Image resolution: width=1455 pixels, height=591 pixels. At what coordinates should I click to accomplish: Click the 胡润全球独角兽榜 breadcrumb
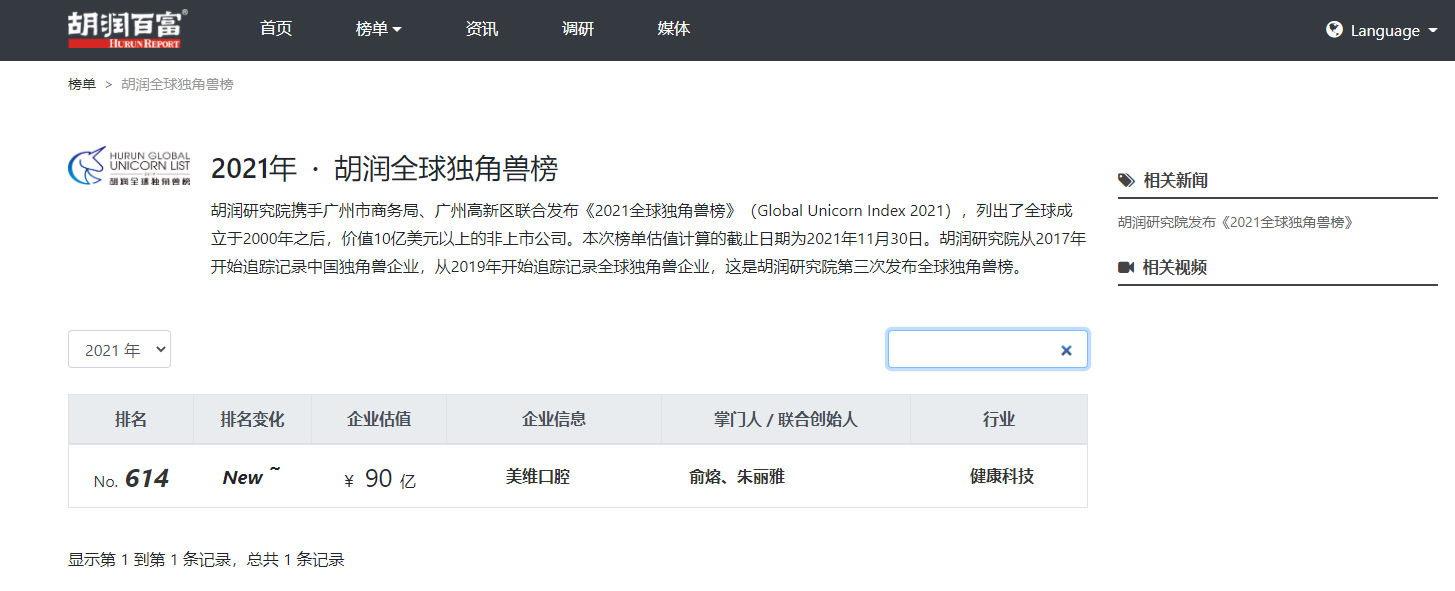point(177,85)
